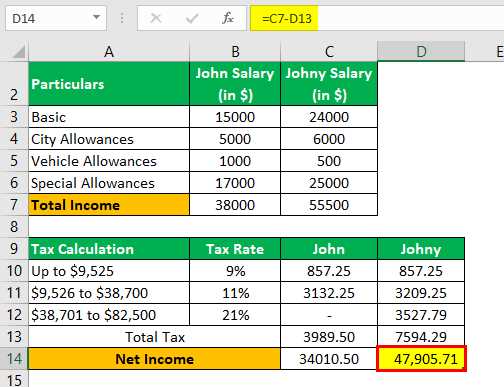Screen dimensions: 504x387
Task: Select cell with value 1000
Action: (235, 161)
